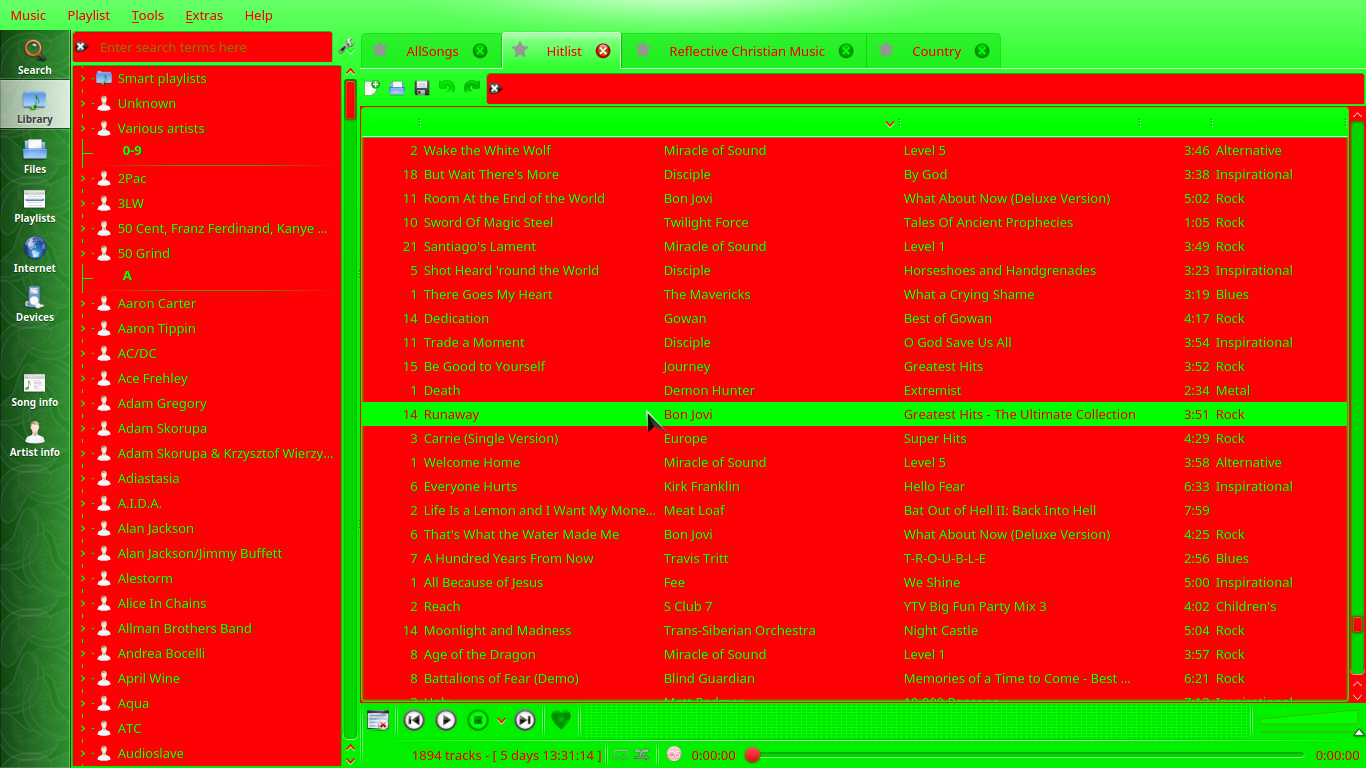Switch to the Reflective Christian Music tab
The height and width of the screenshot is (768, 1366).
point(746,51)
